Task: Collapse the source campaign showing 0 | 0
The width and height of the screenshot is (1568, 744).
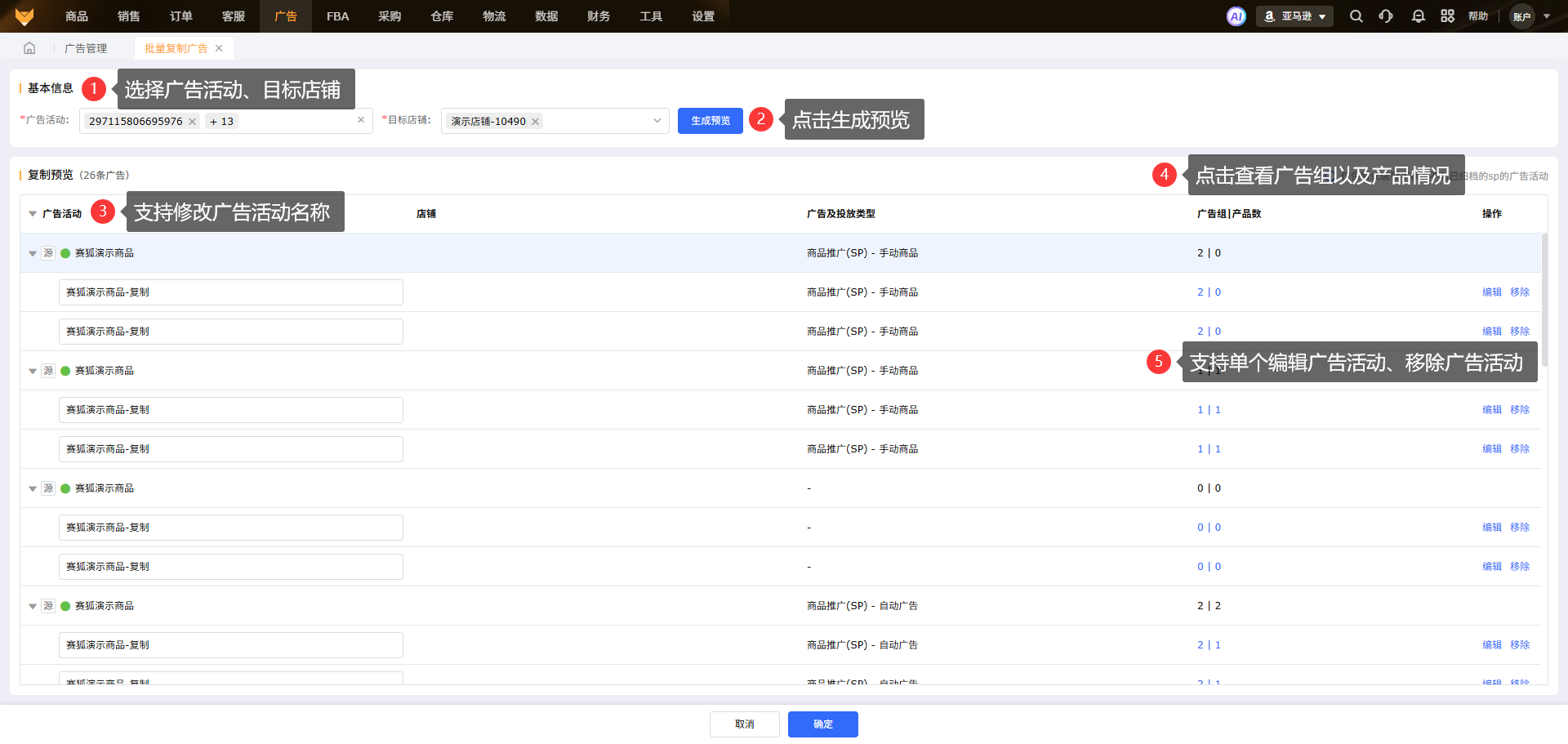Action: click(33, 488)
